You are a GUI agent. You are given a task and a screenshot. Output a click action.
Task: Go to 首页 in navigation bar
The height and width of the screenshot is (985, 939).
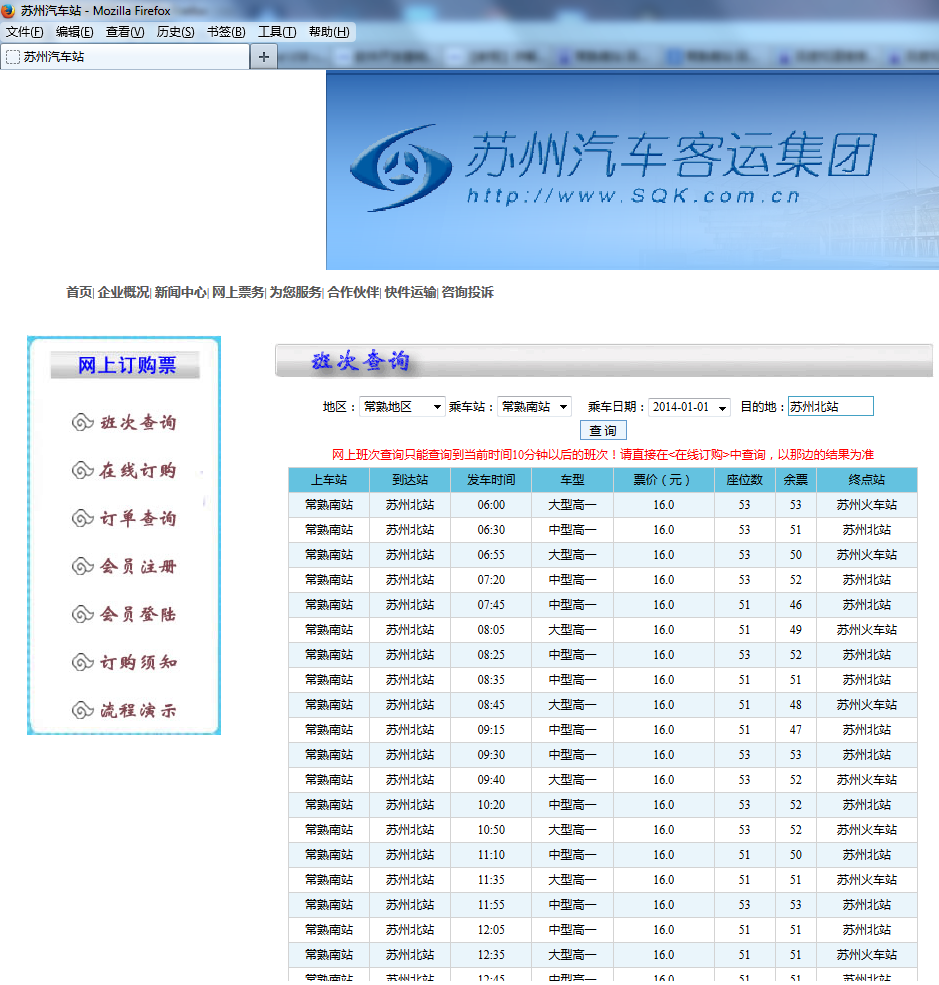tap(79, 292)
